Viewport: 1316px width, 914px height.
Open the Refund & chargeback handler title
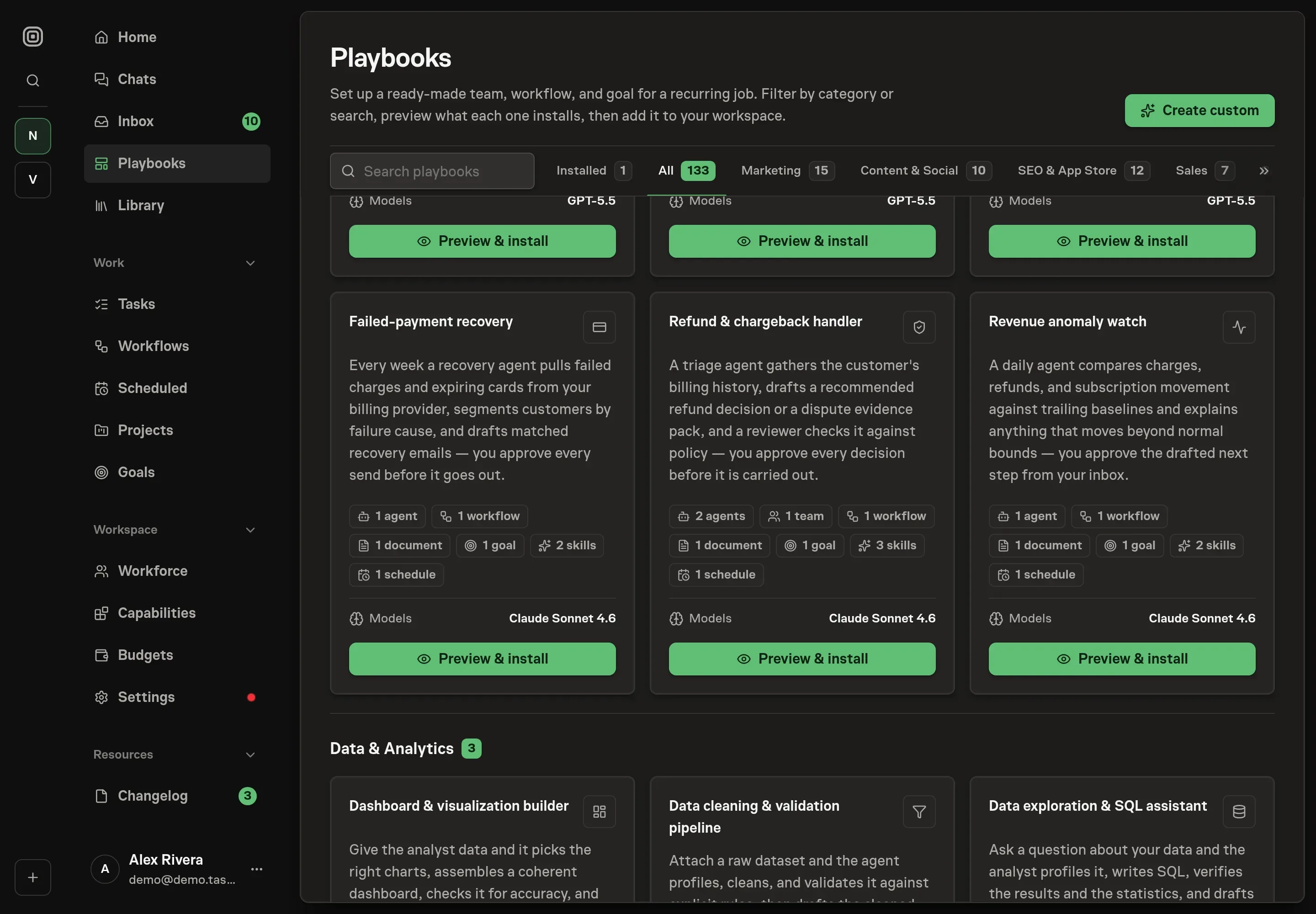point(765,322)
